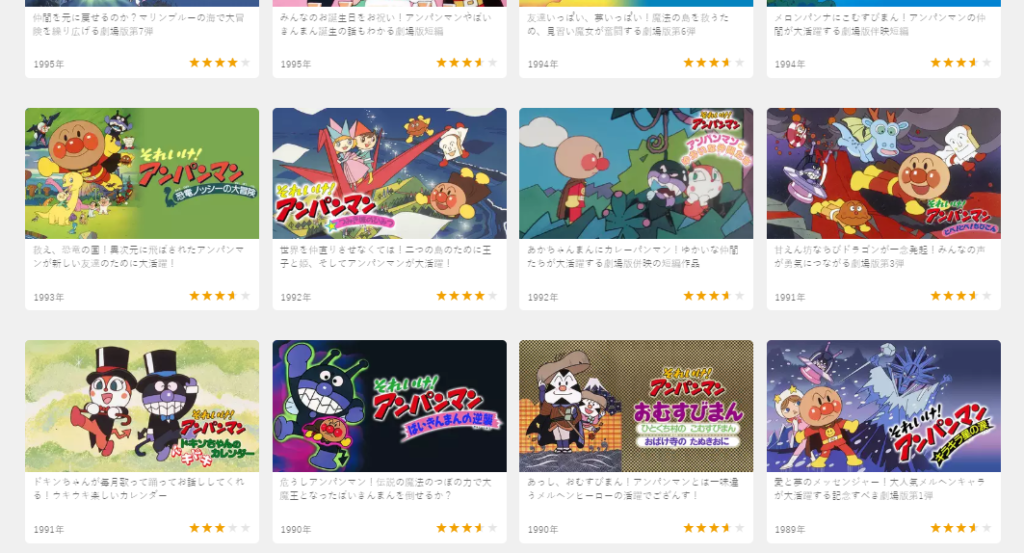The image size is (1024, 553).
Task: Select the 1992 short film thumbnail with Akachanman
Action: click(x=636, y=173)
